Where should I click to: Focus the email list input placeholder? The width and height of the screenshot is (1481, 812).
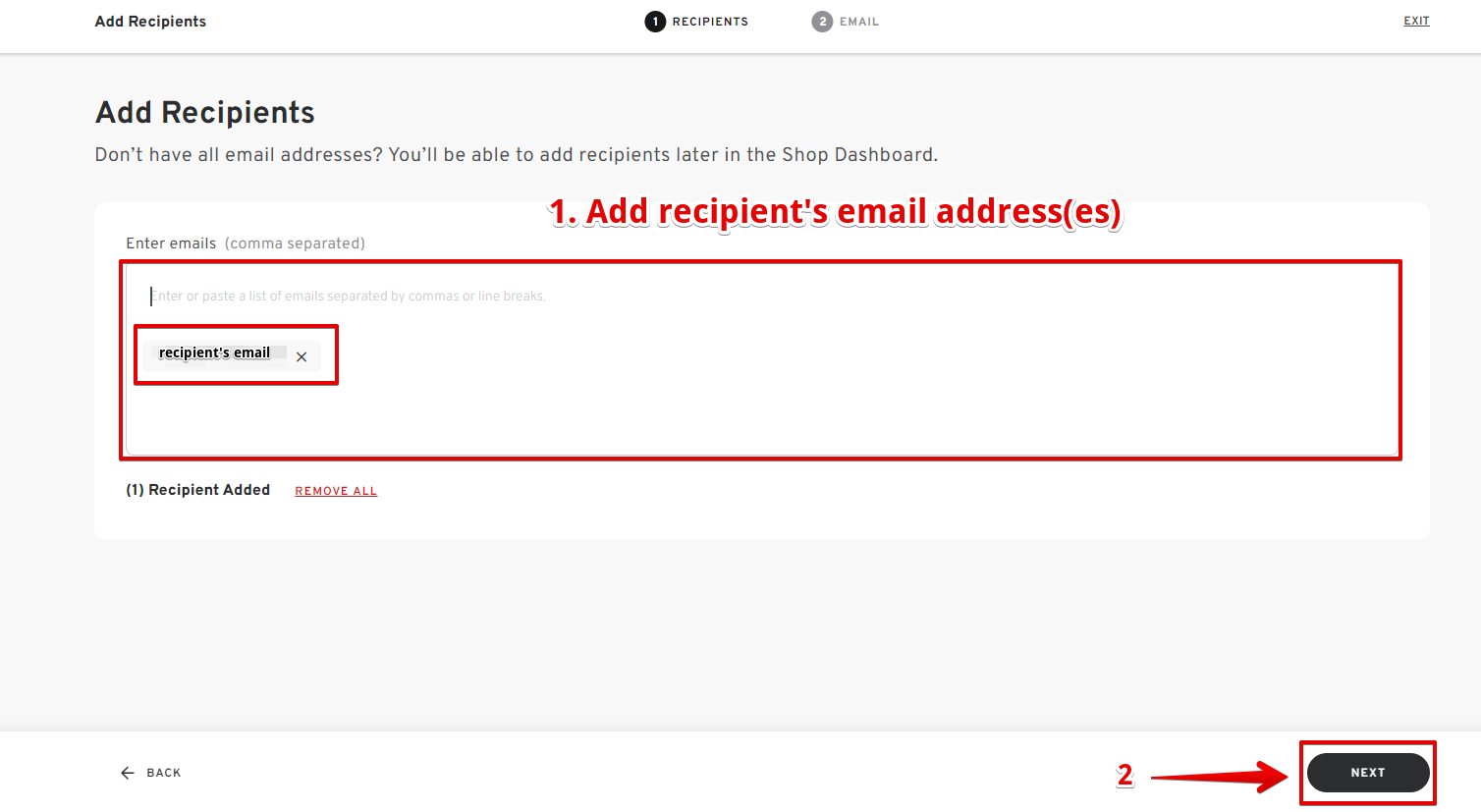pyautogui.click(x=348, y=296)
